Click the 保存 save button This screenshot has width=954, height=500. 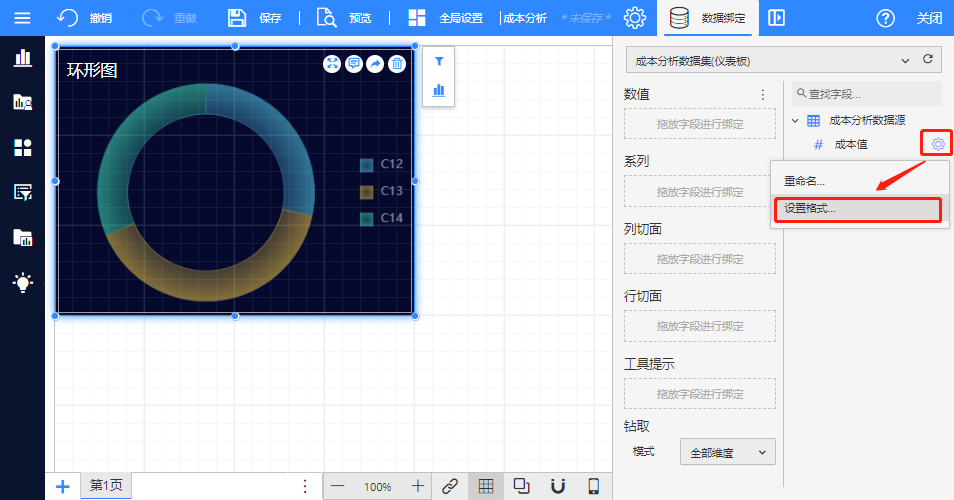click(255, 18)
